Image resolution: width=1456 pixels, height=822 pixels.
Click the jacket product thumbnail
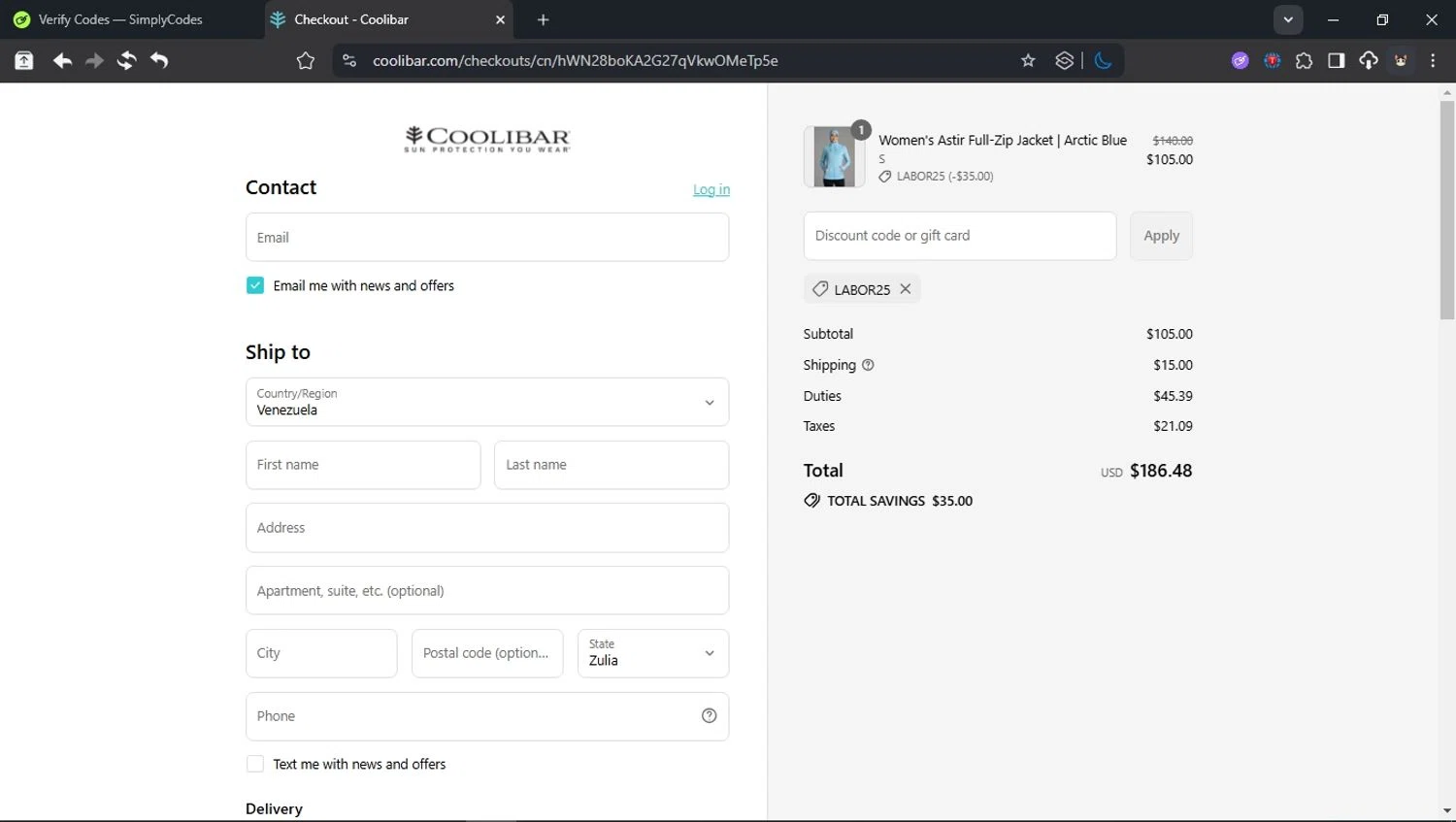point(834,156)
